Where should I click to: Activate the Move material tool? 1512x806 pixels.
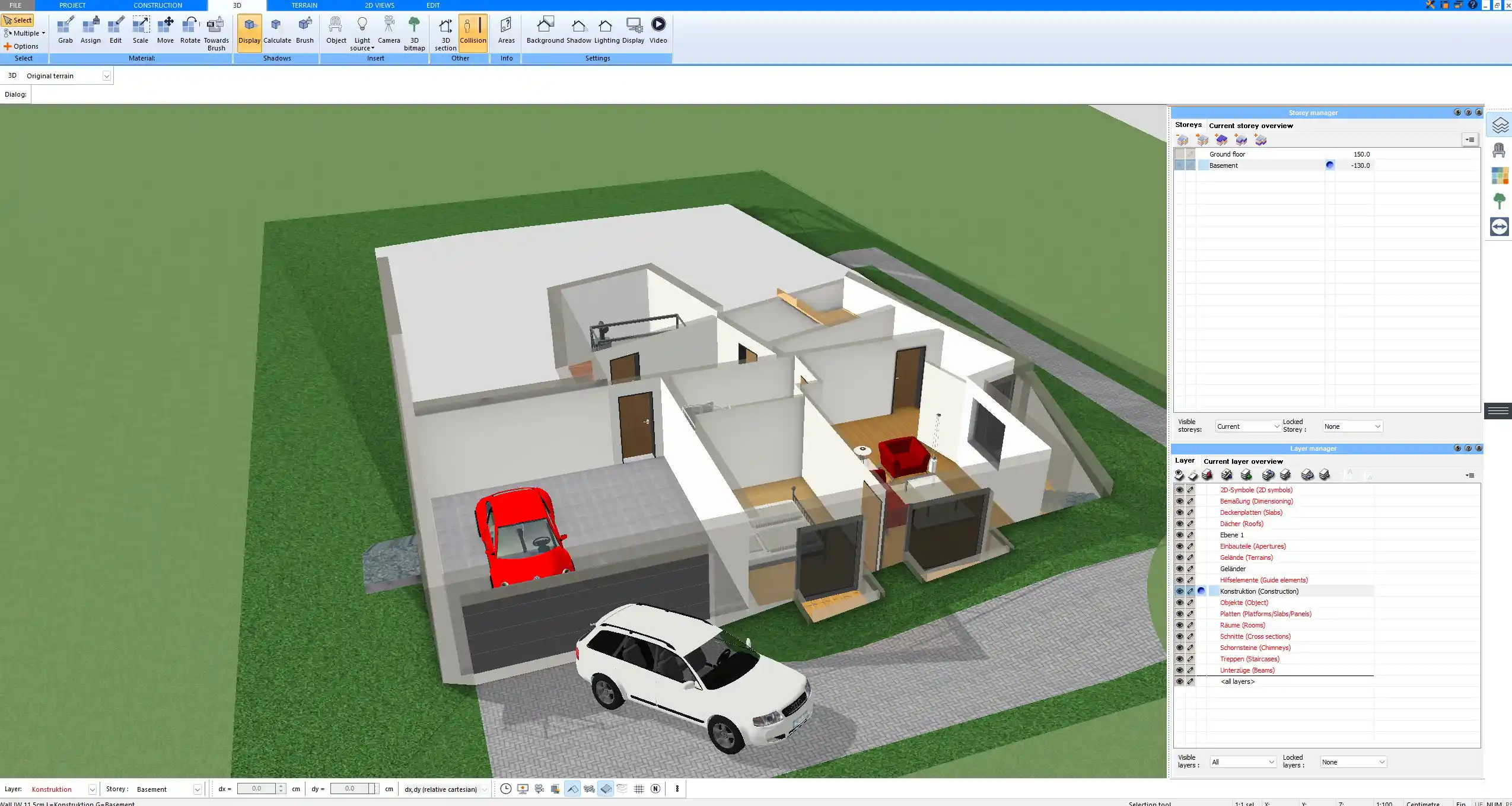165,31
